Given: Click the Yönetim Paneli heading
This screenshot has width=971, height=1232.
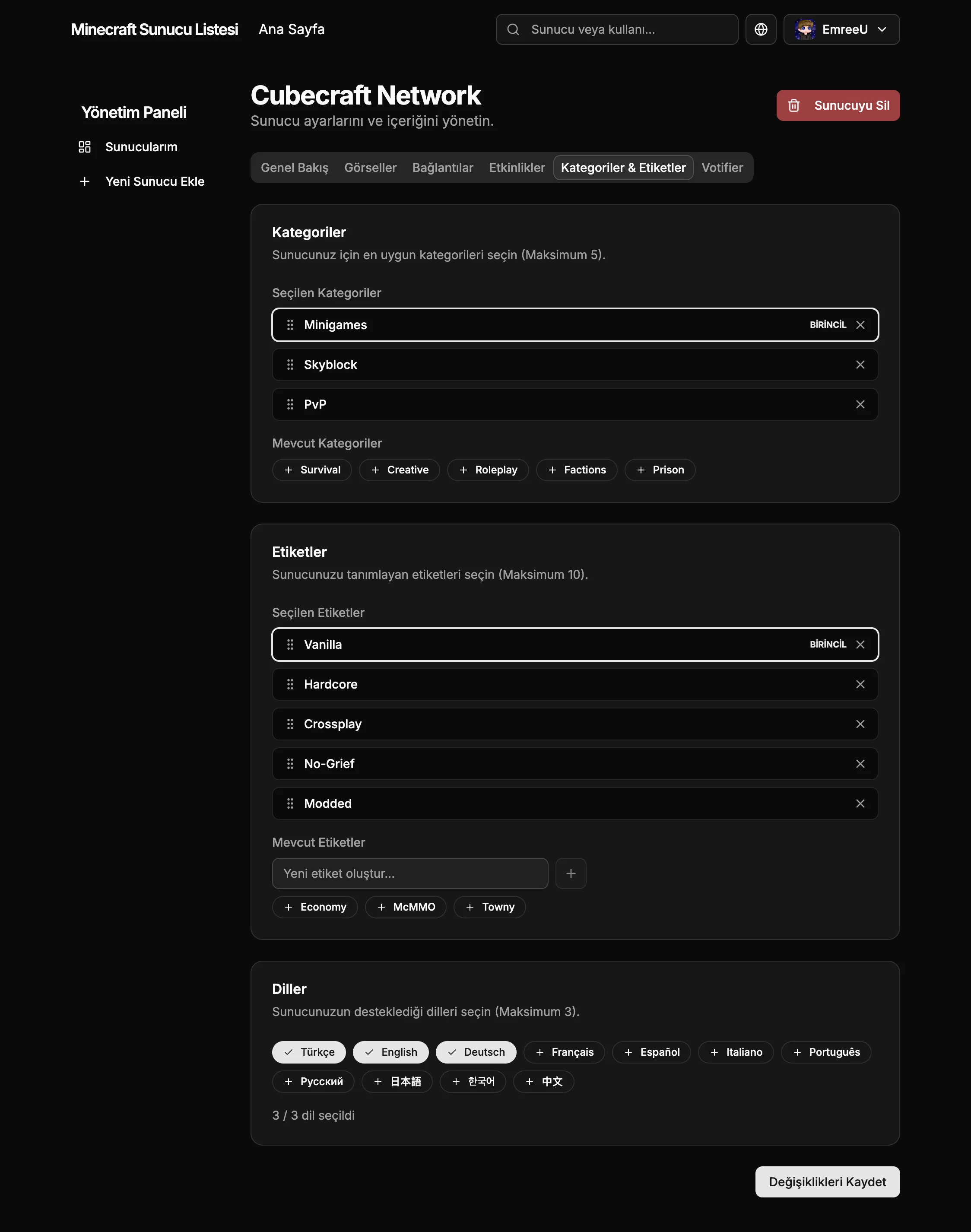Looking at the screenshot, I should pos(133,113).
